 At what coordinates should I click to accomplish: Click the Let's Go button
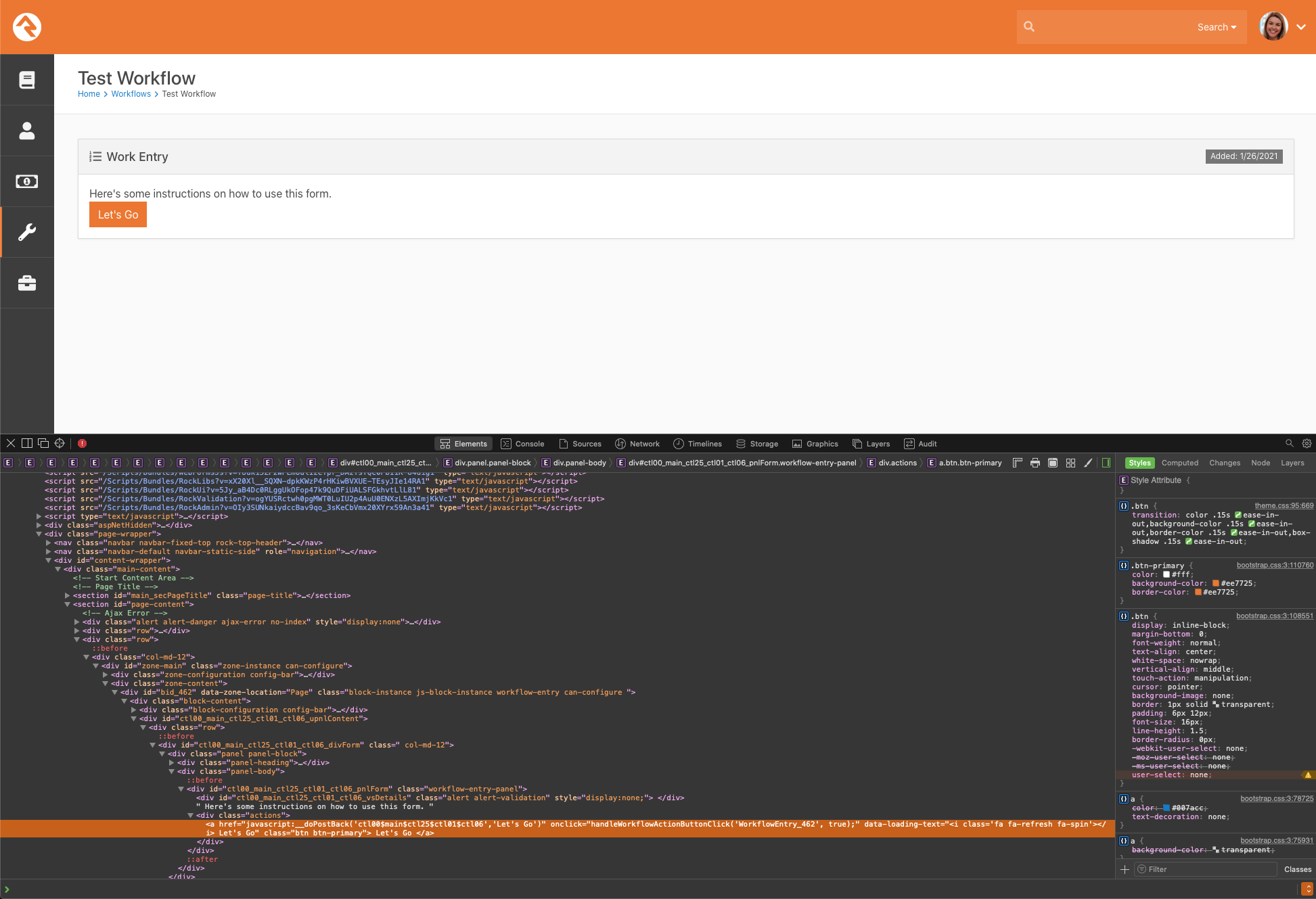118,214
